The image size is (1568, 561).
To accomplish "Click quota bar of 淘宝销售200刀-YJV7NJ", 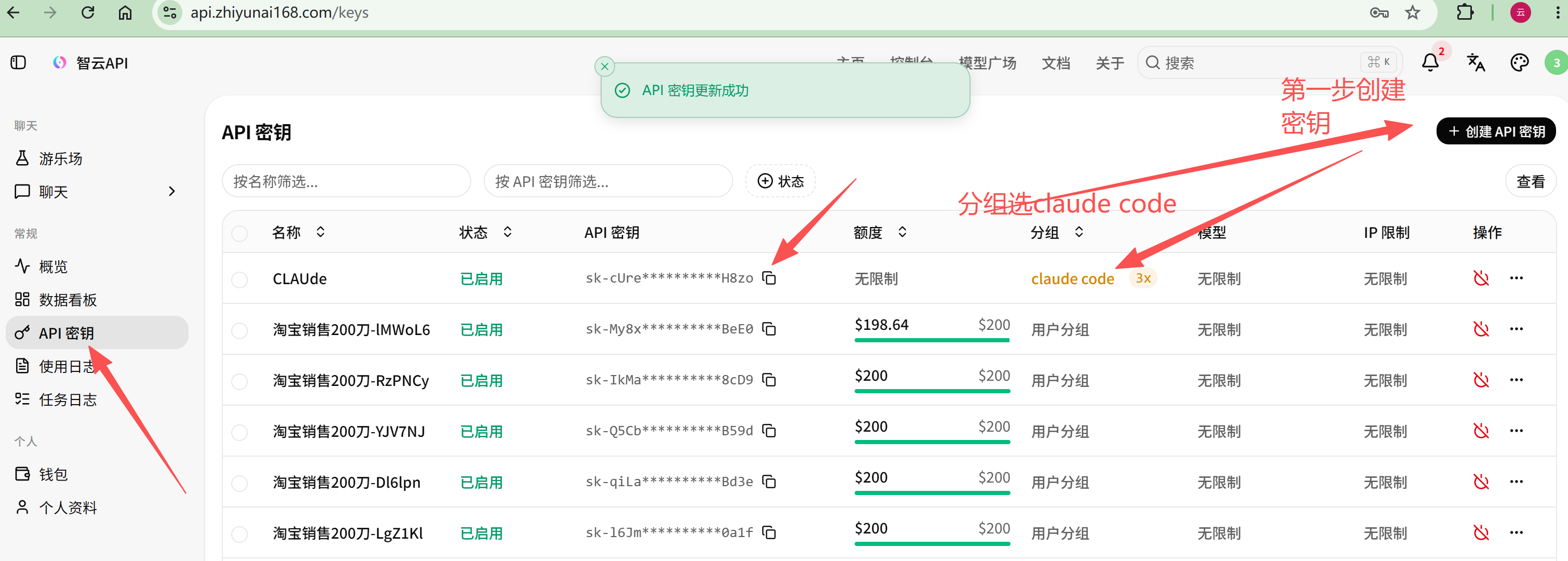I will pos(932,442).
